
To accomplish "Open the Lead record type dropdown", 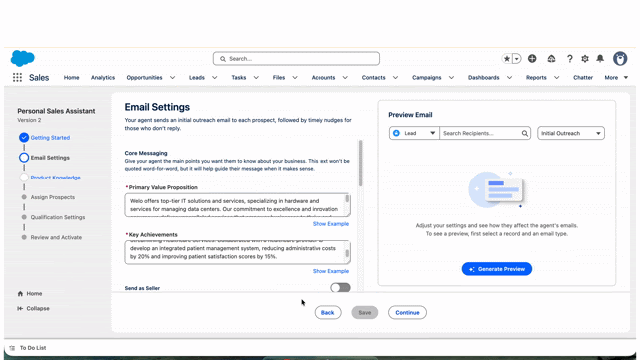I will tap(414, 133).
